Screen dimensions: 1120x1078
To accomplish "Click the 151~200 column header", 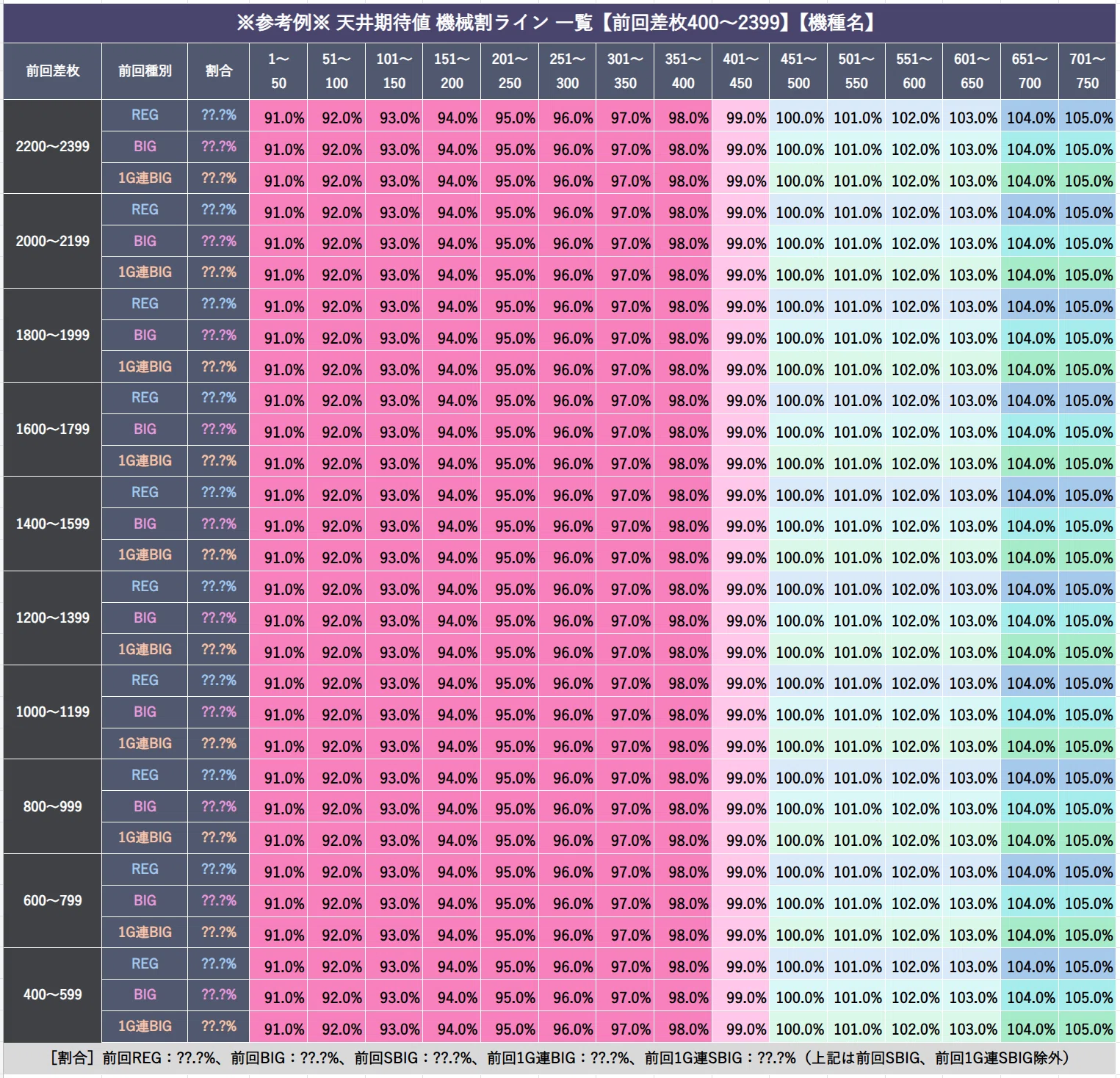I will tap(452, 71).
